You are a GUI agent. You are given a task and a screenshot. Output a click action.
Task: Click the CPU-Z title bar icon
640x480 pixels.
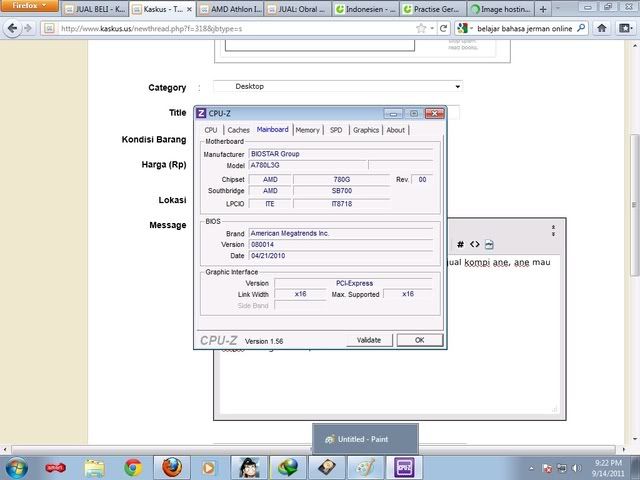[x=201, y=113]
